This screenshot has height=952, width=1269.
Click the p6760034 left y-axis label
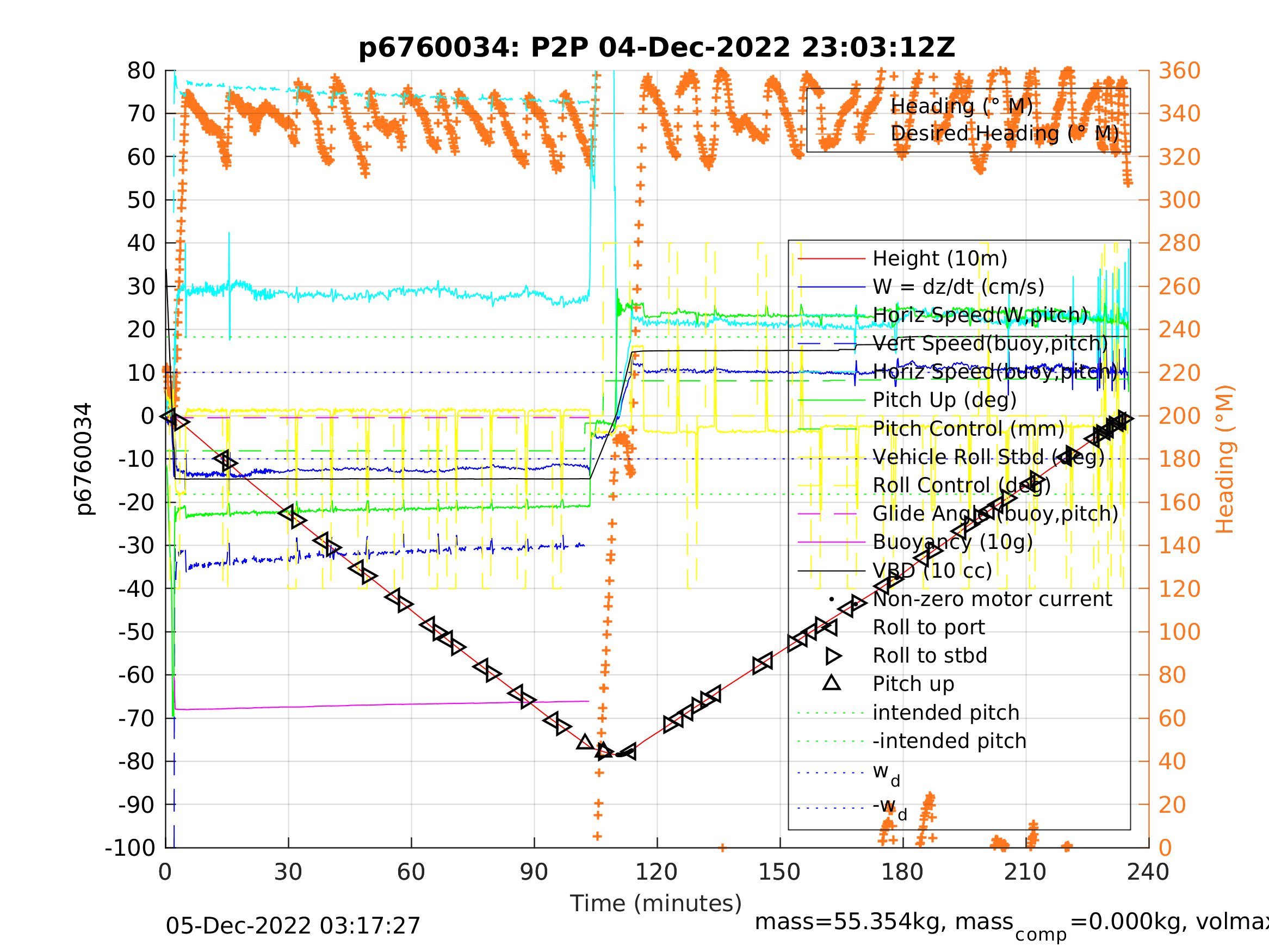click(84, 459)
